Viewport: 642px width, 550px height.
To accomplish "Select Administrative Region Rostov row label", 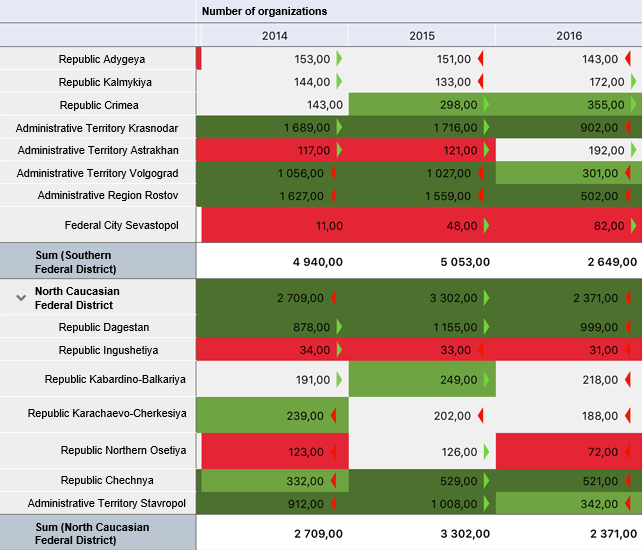I will (x=108, y=195).
